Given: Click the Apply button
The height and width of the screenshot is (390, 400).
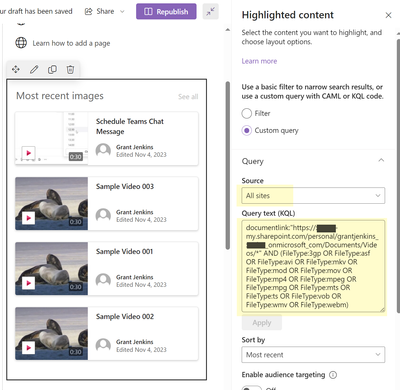Looking at the screenshot, I should [262, 323].
